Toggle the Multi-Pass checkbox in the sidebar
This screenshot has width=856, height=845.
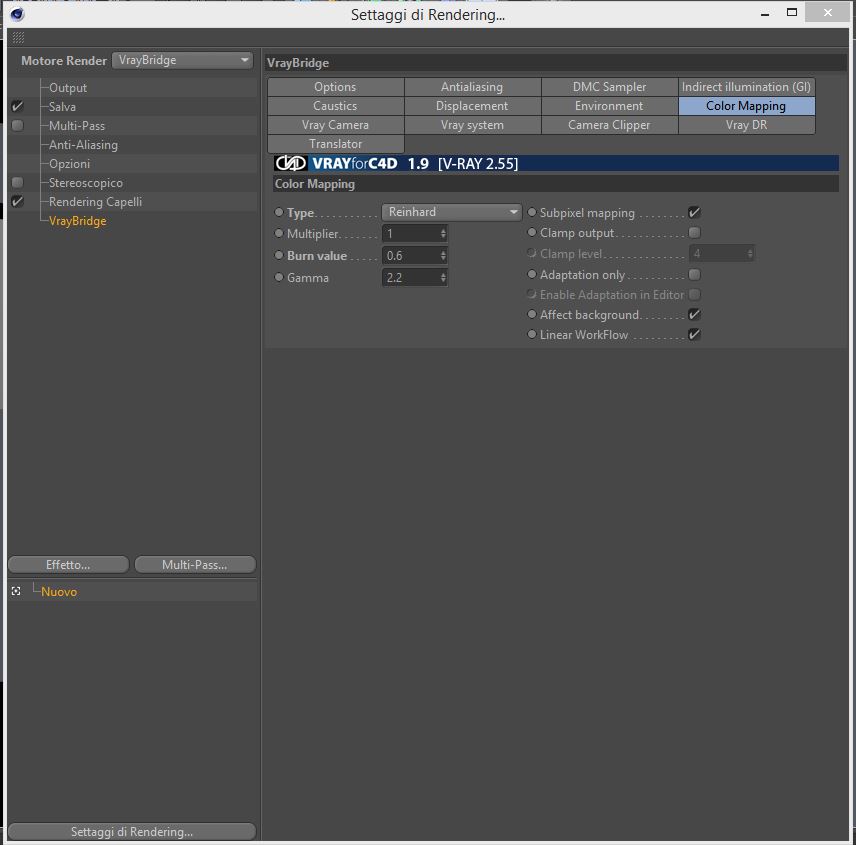[17, 126]
